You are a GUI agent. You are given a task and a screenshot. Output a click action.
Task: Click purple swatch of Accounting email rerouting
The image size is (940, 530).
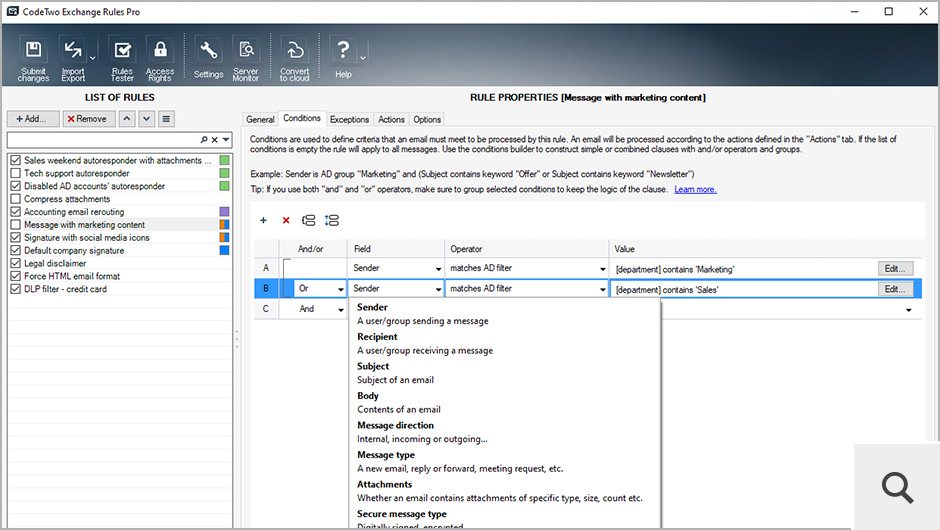point(224,212)
